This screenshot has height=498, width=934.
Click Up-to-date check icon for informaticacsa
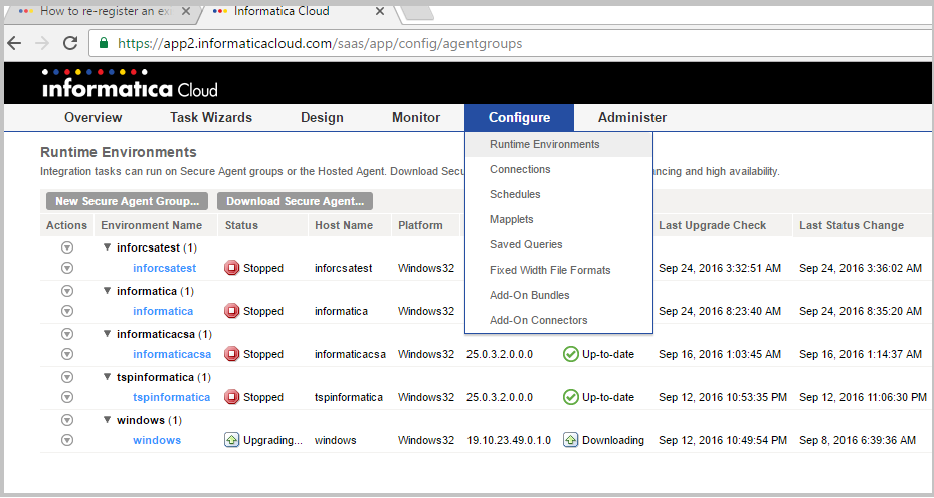(x=571, y=354)
